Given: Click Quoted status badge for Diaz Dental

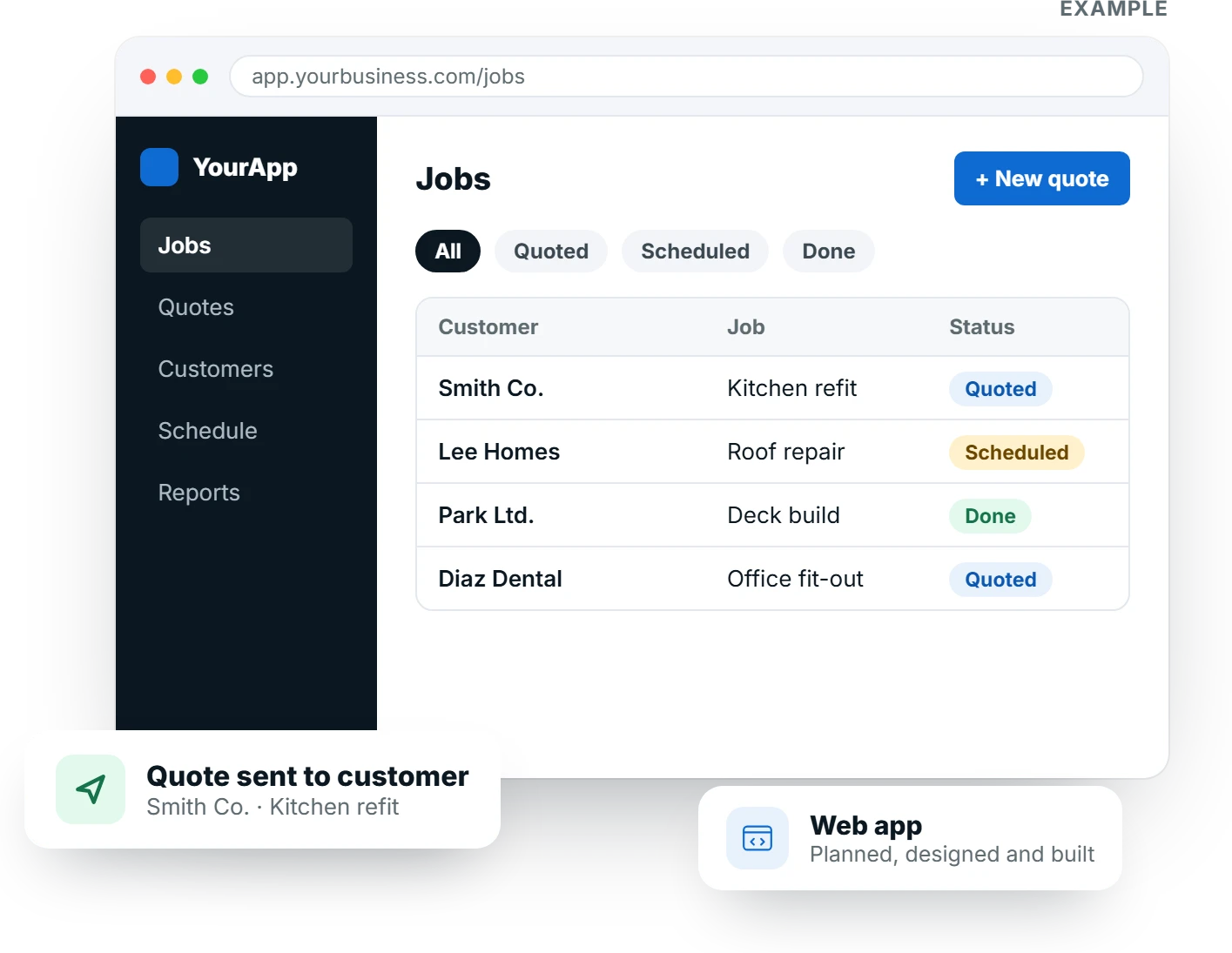Looking at the screenshot, I should tap(1000, 580).
